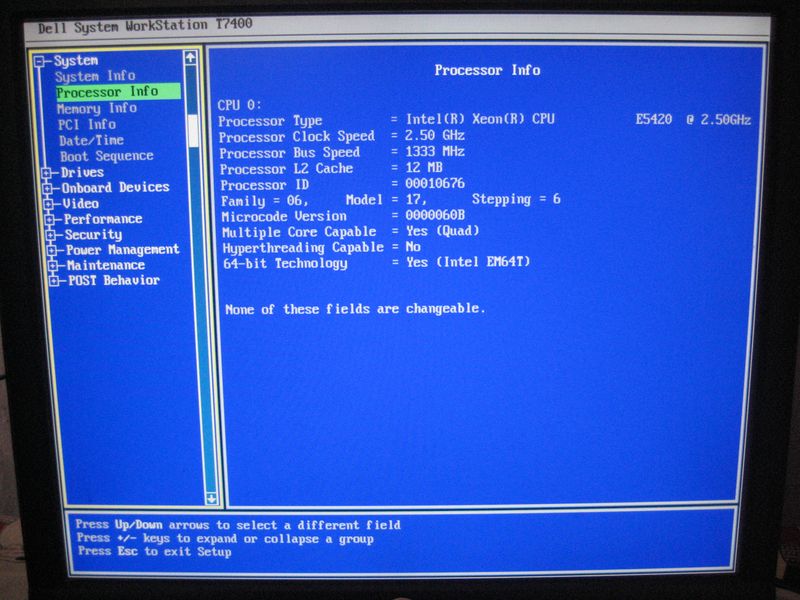Open the PCI Info entry
Screen dimensions: 800x600
click(87, 124)
